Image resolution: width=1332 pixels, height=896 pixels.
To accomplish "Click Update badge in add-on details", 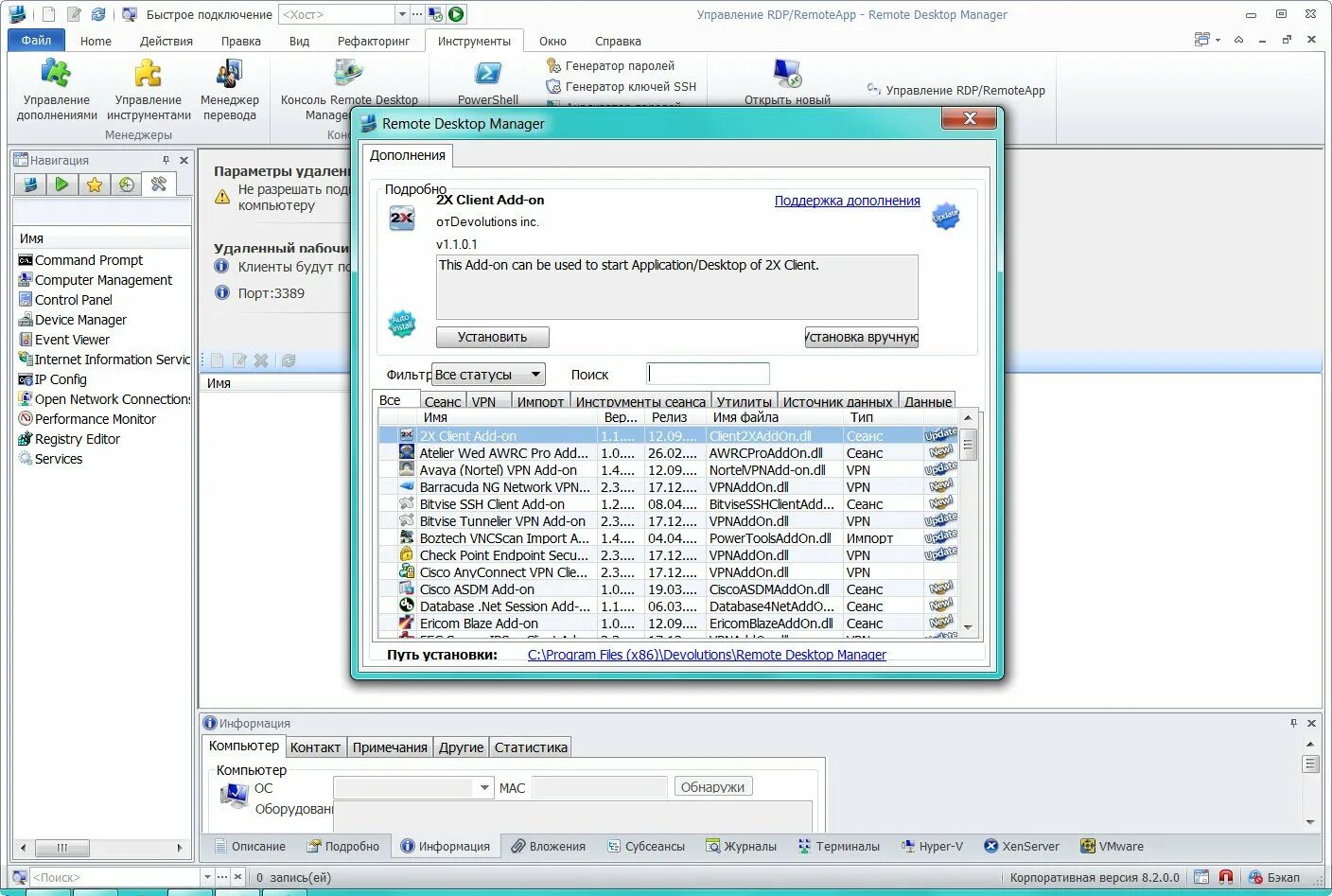I will 945,216.
